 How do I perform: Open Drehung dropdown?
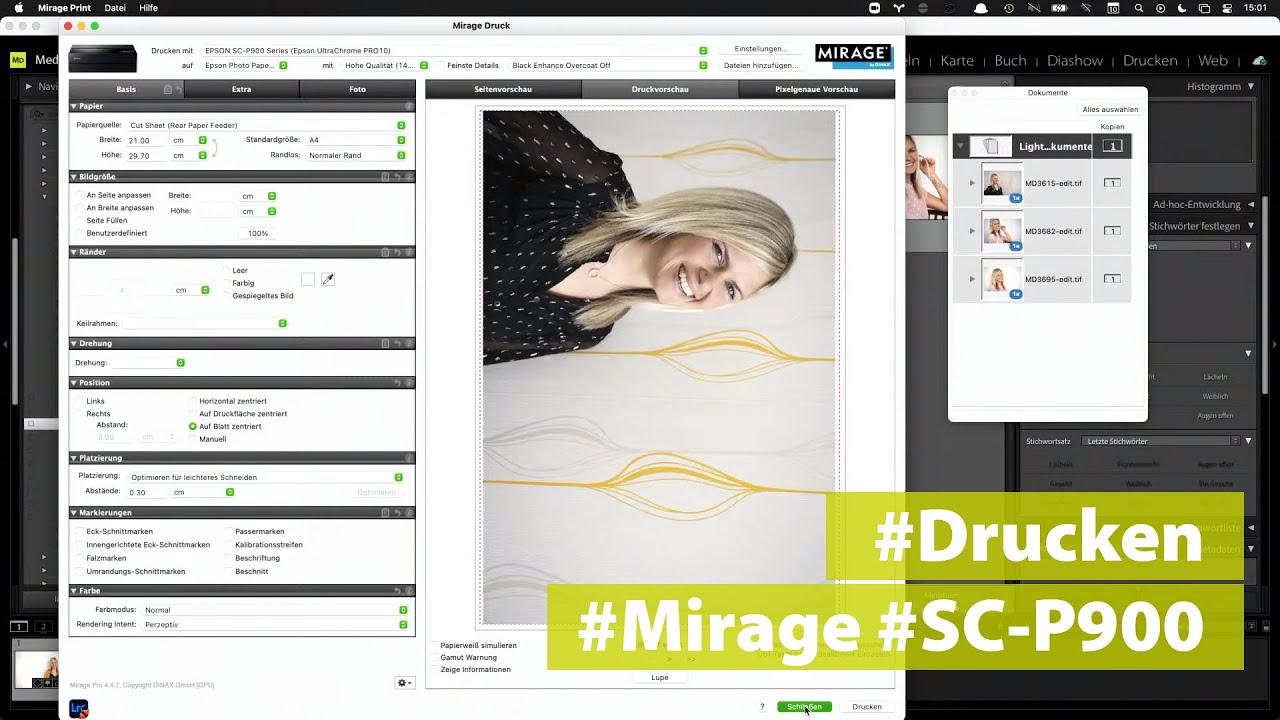147,363
